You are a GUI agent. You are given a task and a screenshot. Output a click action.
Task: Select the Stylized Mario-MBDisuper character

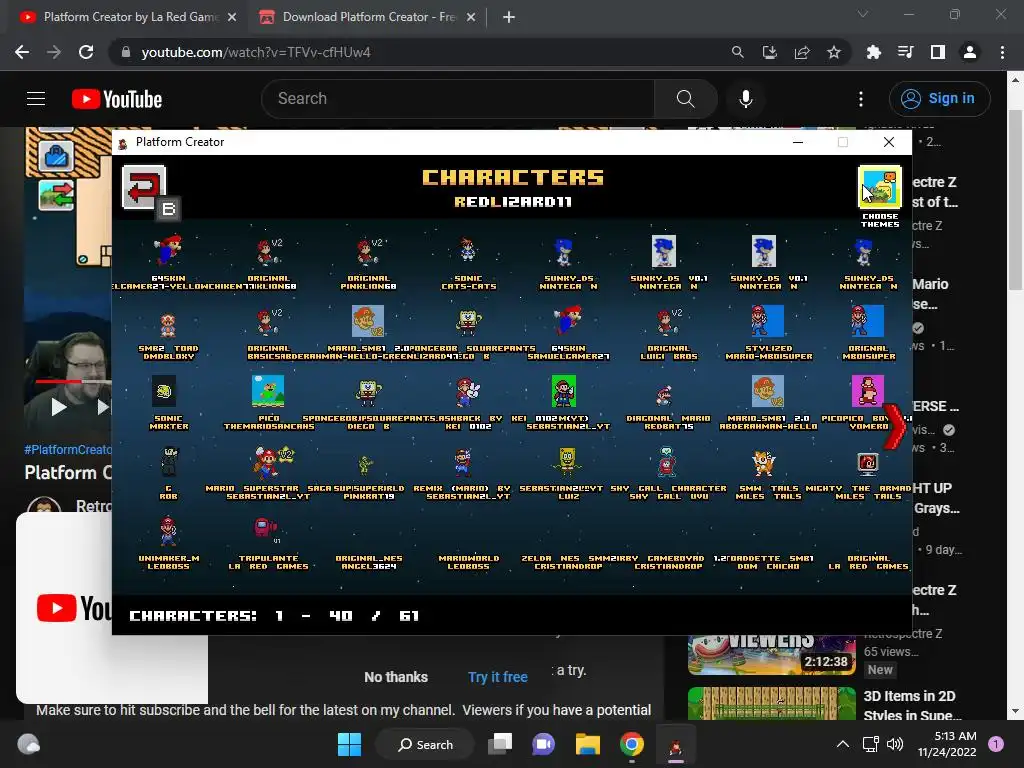[x=768, y=321]
